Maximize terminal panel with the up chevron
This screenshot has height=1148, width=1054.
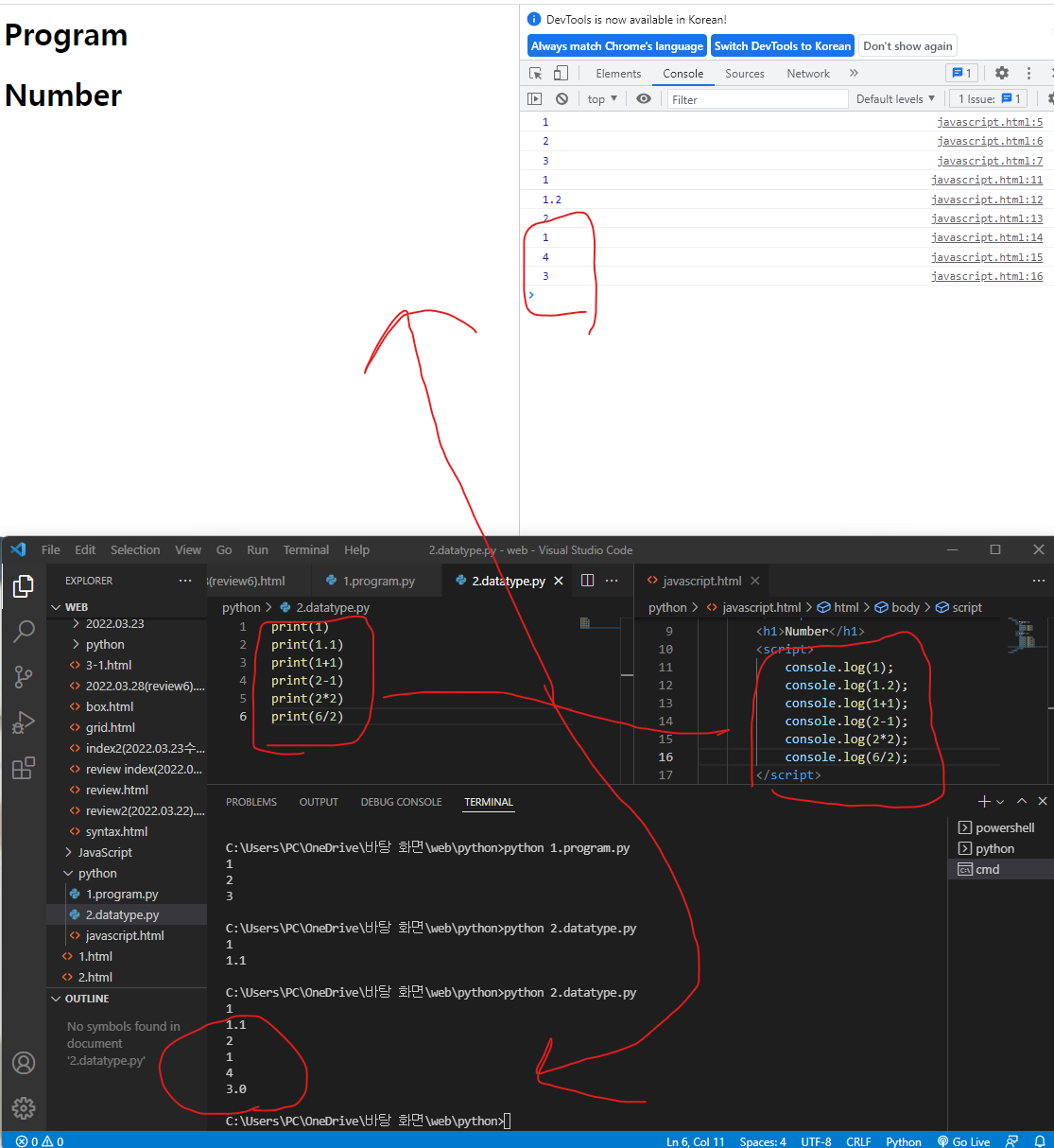point(1022,801)
